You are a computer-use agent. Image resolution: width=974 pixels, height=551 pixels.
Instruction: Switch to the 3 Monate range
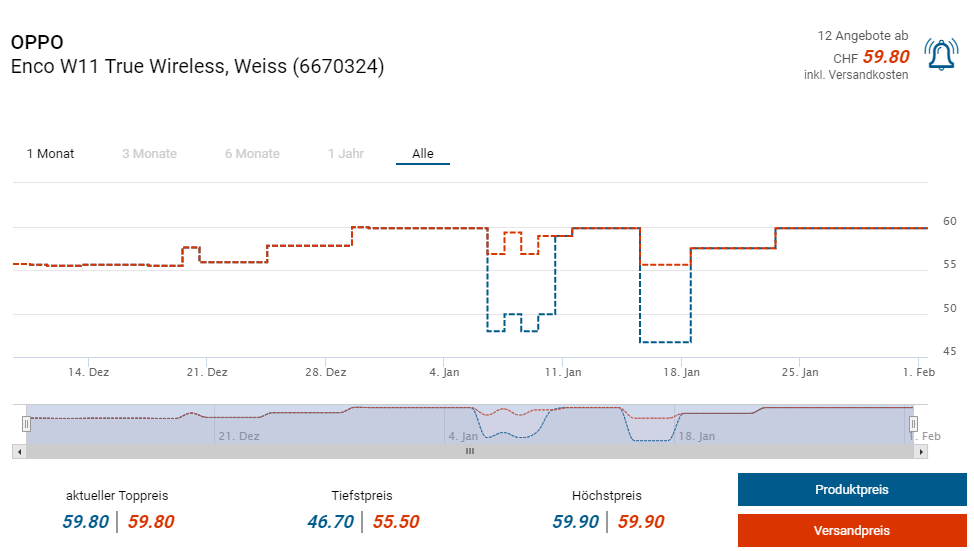pyautogui.click(x=149, y=154)
